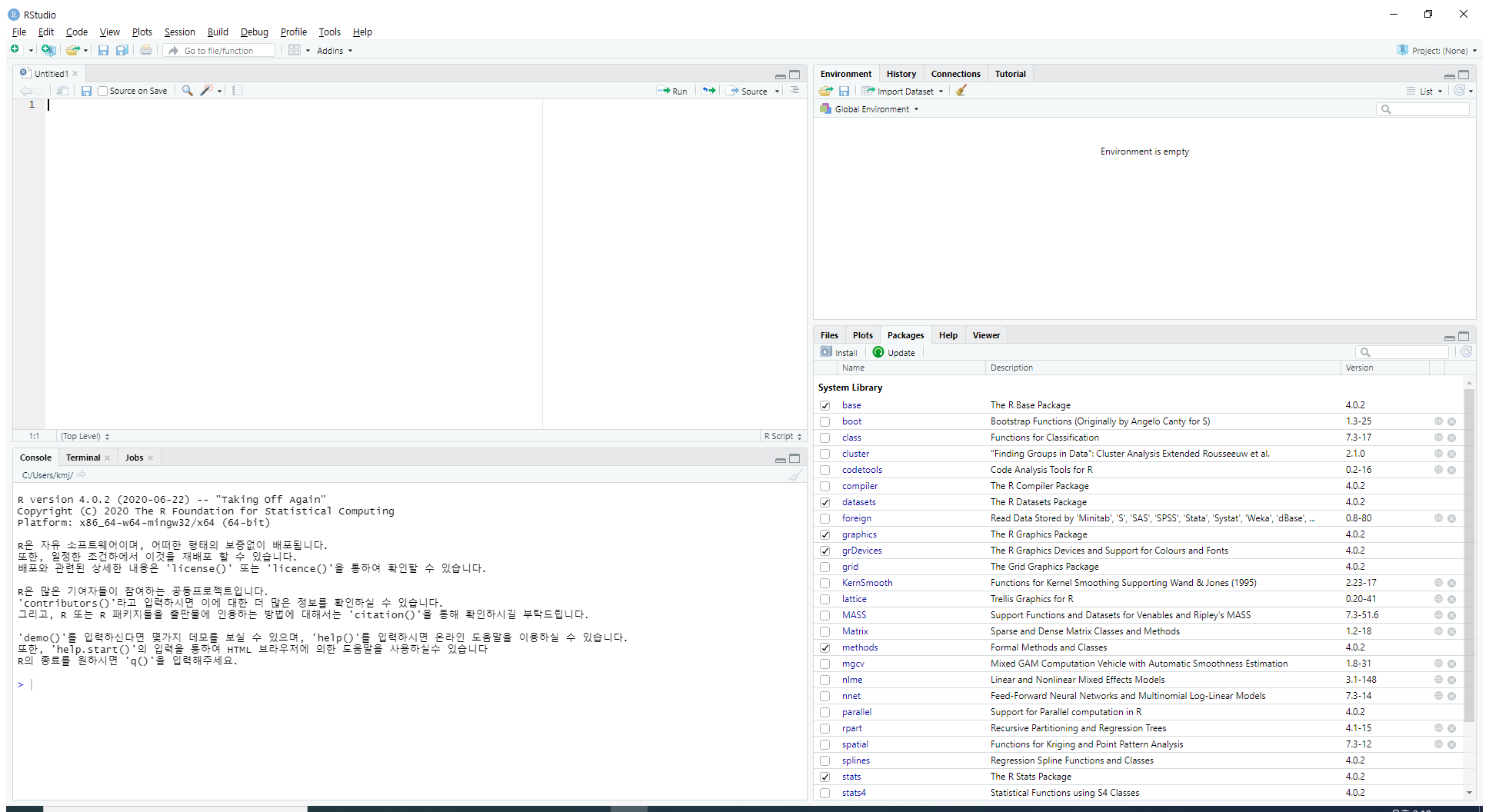
Task: Load workspace icon in Environment pane
Action: pyautogui.click(x=826, y=91)
